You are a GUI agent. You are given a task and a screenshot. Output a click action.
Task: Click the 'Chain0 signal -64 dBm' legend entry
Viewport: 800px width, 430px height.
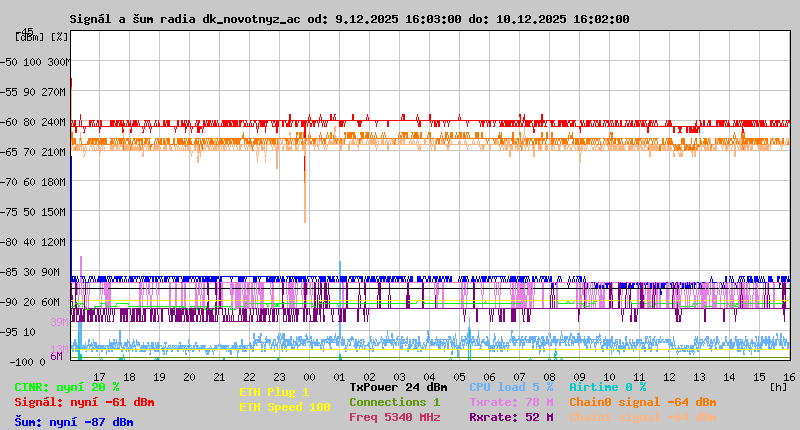[643, 402]
